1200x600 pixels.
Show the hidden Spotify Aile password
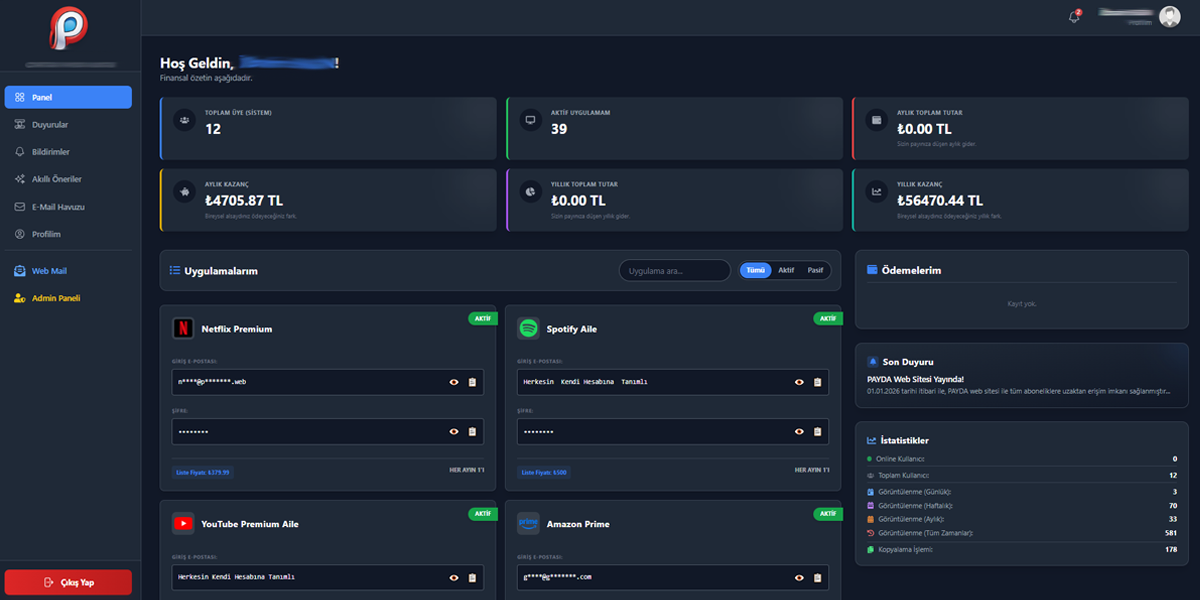point(799,431)
